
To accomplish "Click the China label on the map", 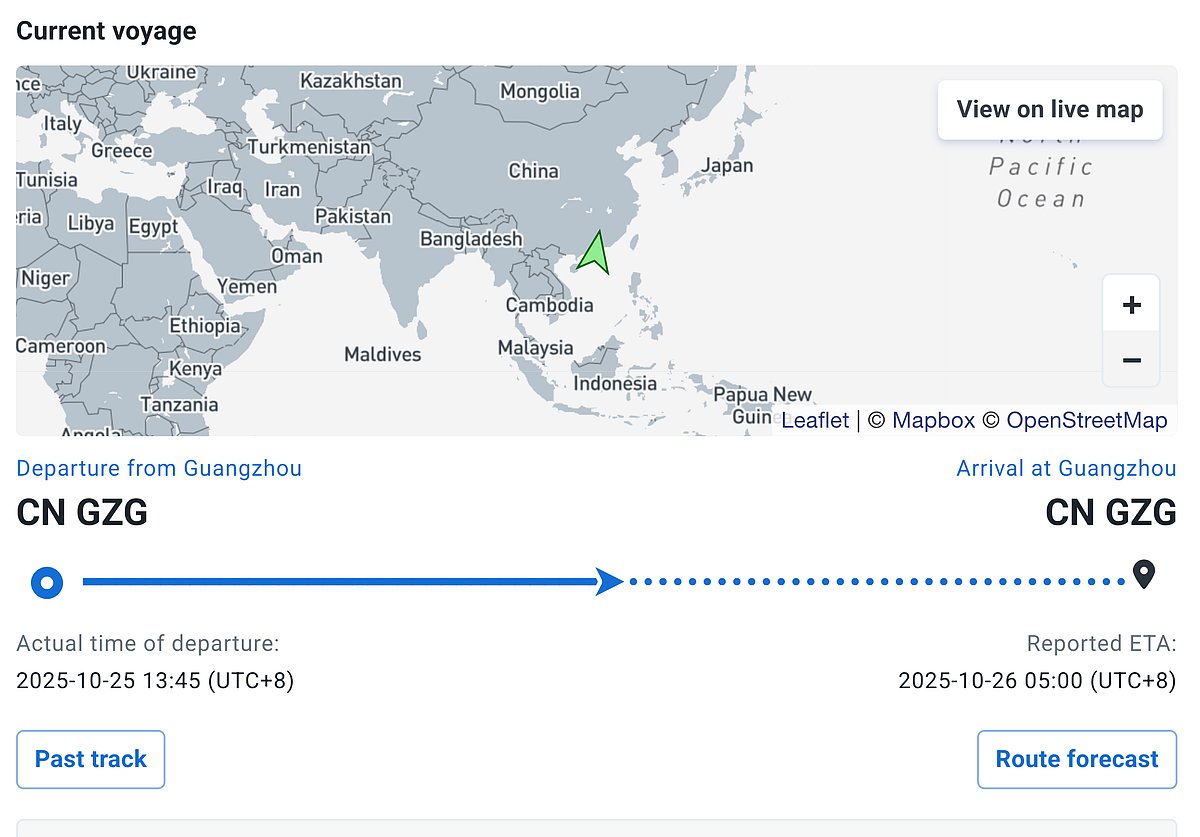I will (533, 171).
